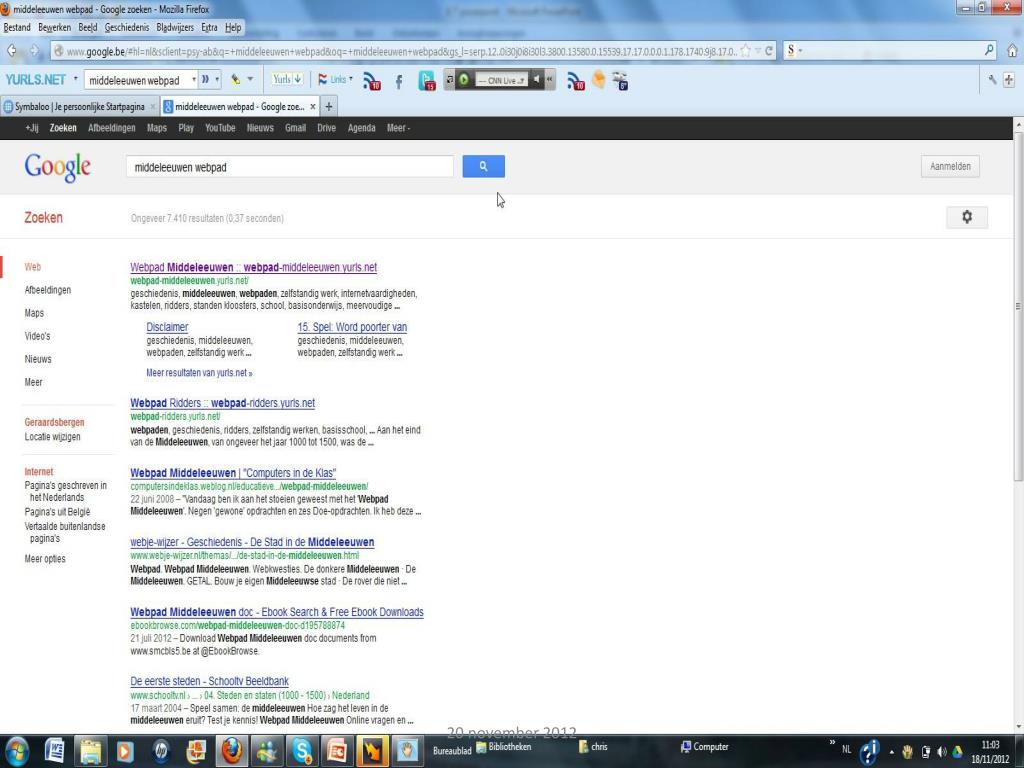The height and width of the screenshot is (768, 1024).
Task: Click the taskbar volume speaker icon
Action: 942,752
